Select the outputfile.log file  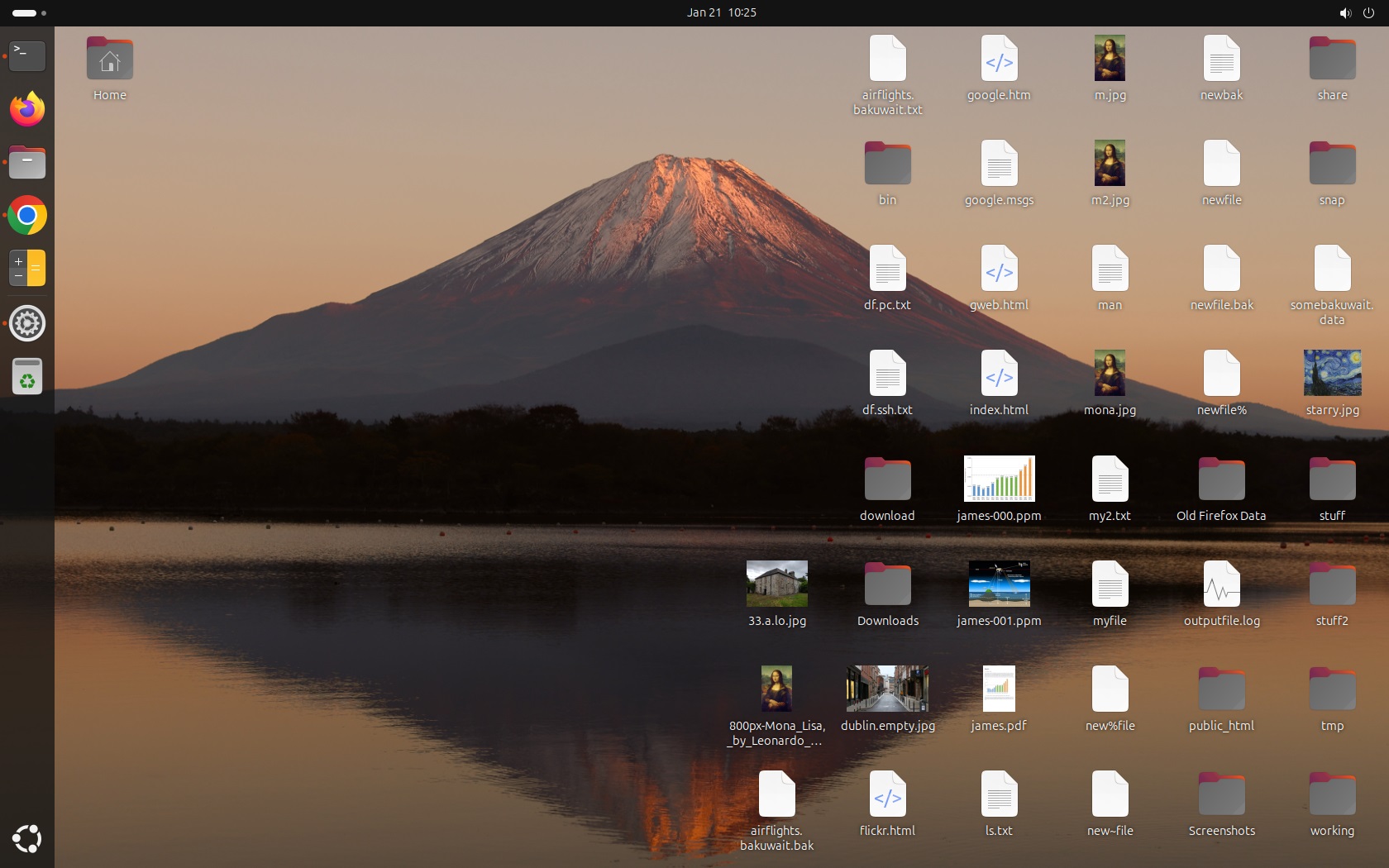pos(1221,584)
